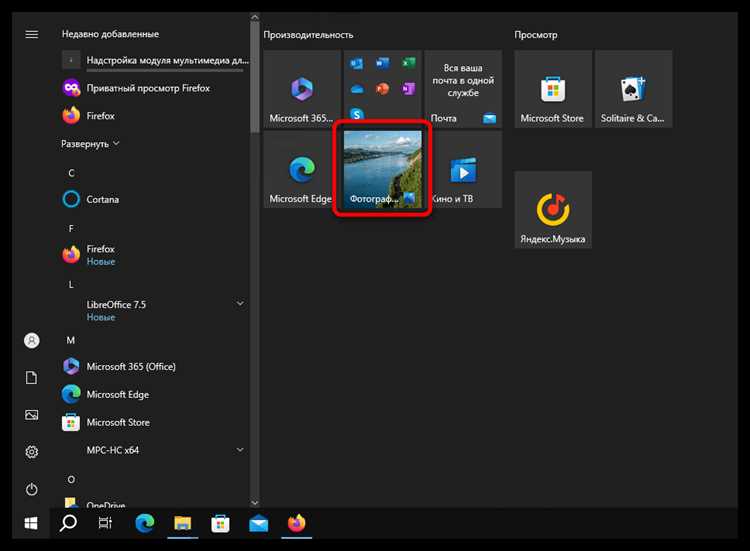Click the Производительность group title

[x=308, y=35]
